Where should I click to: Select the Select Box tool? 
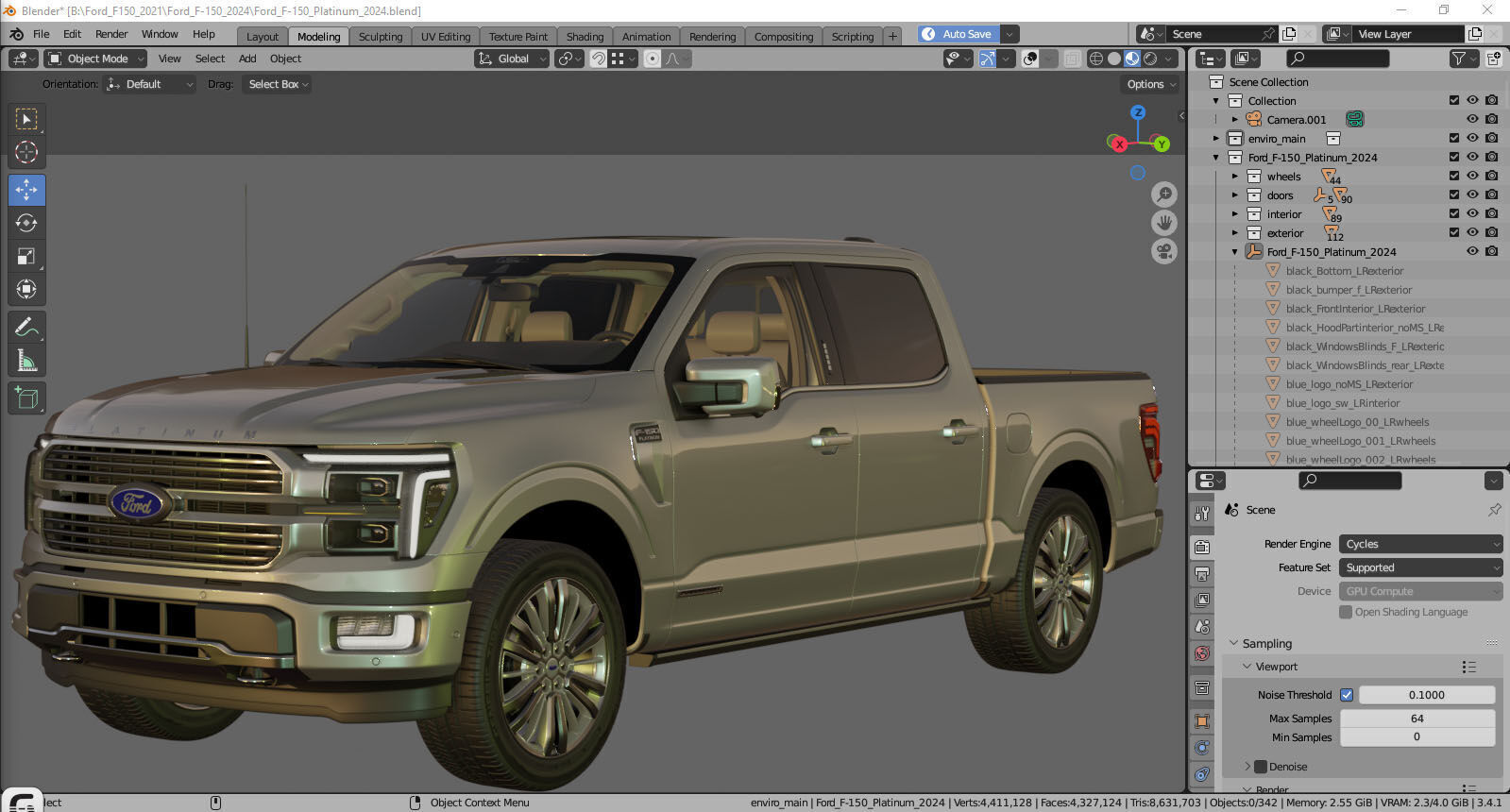26,119
